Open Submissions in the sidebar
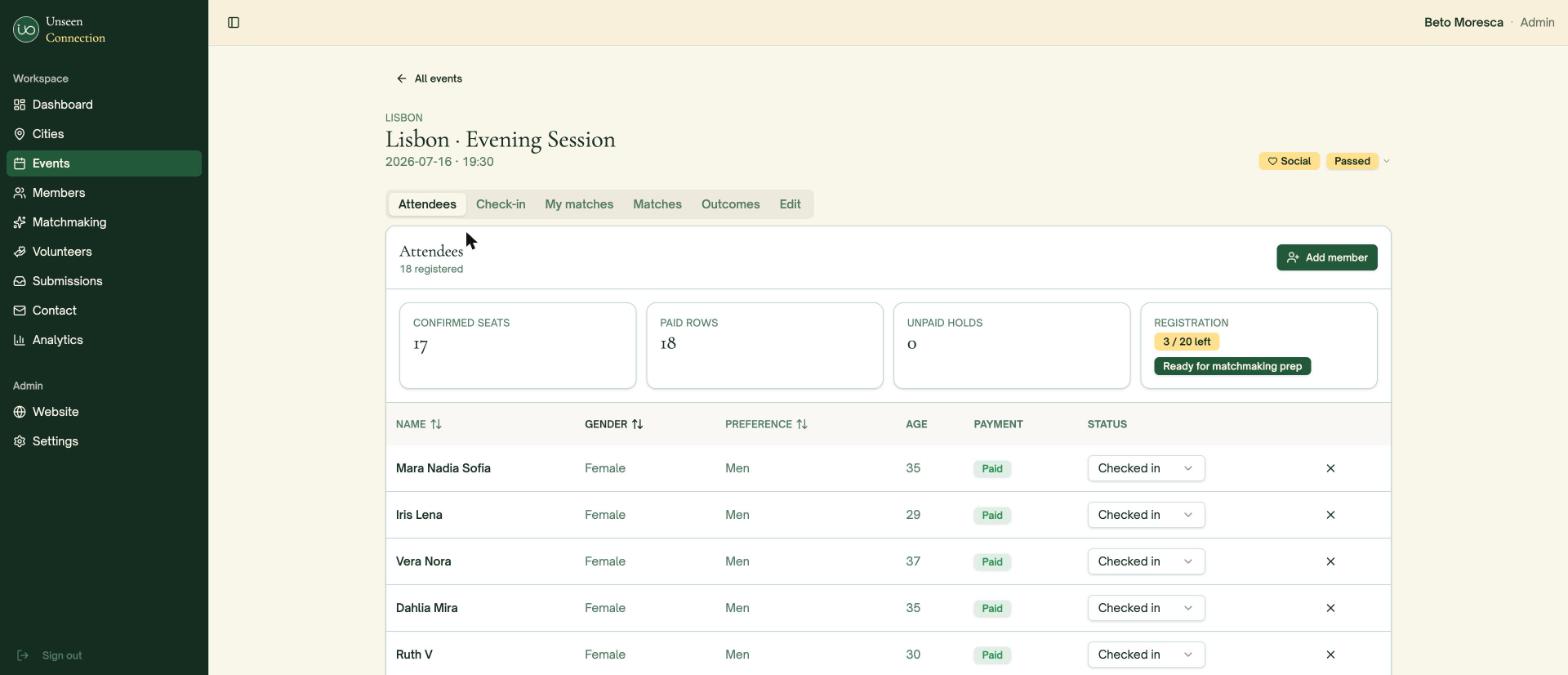 tap(104, 281)
